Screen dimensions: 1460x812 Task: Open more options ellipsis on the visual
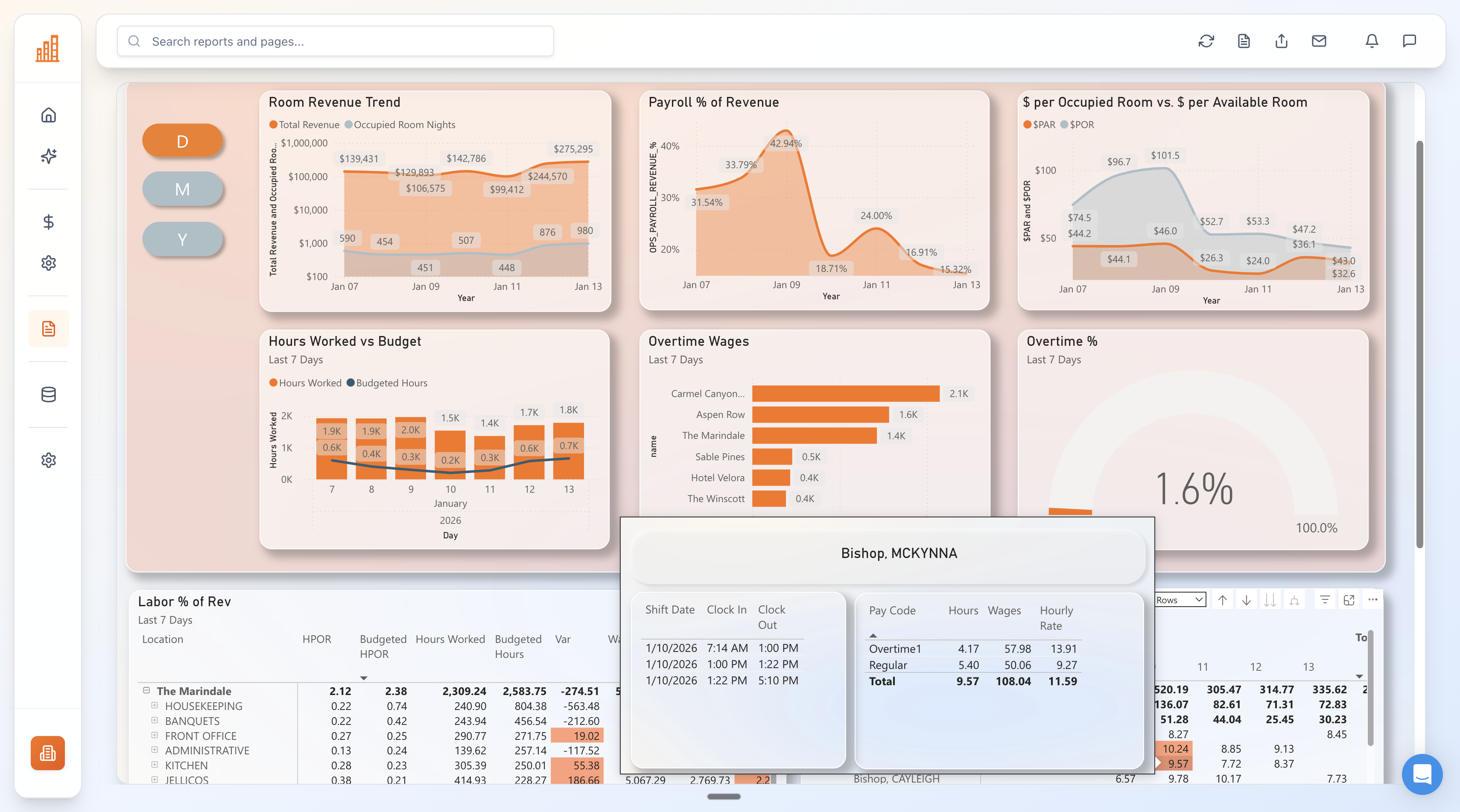[1373, 599]
